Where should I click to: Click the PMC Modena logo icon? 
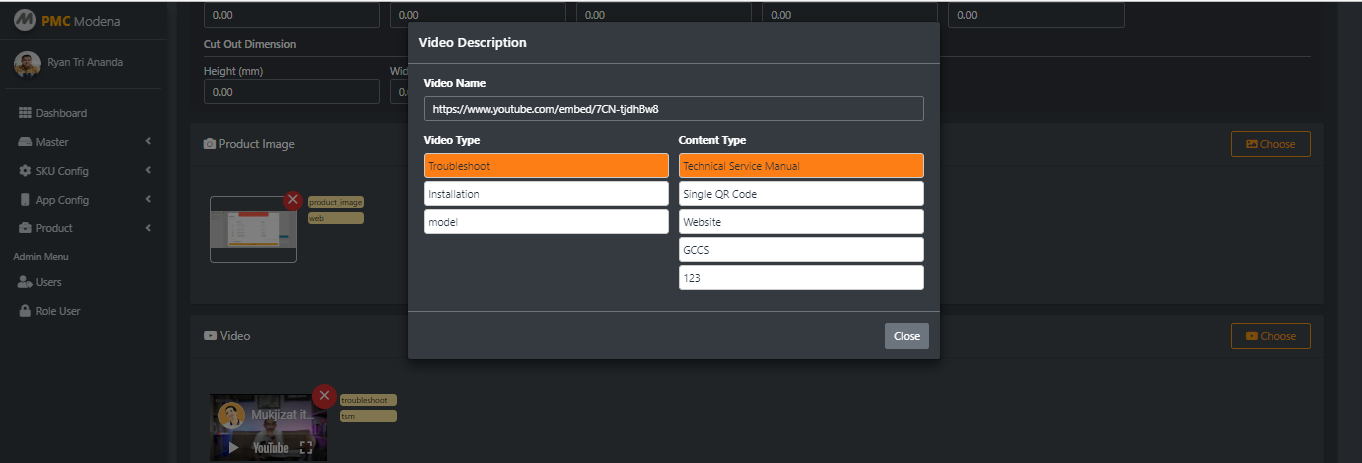click(24, 20)
